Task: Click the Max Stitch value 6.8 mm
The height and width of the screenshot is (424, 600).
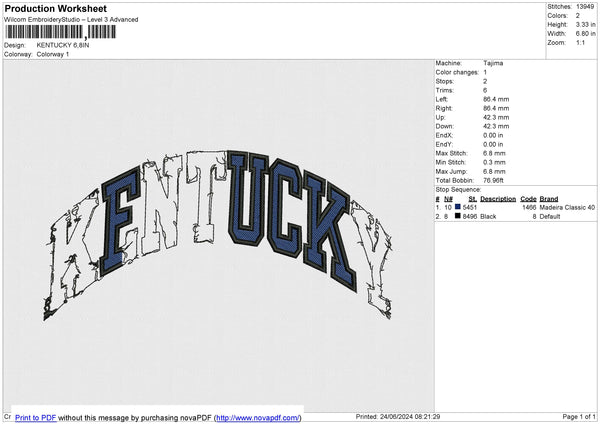Action: point(494,153)
